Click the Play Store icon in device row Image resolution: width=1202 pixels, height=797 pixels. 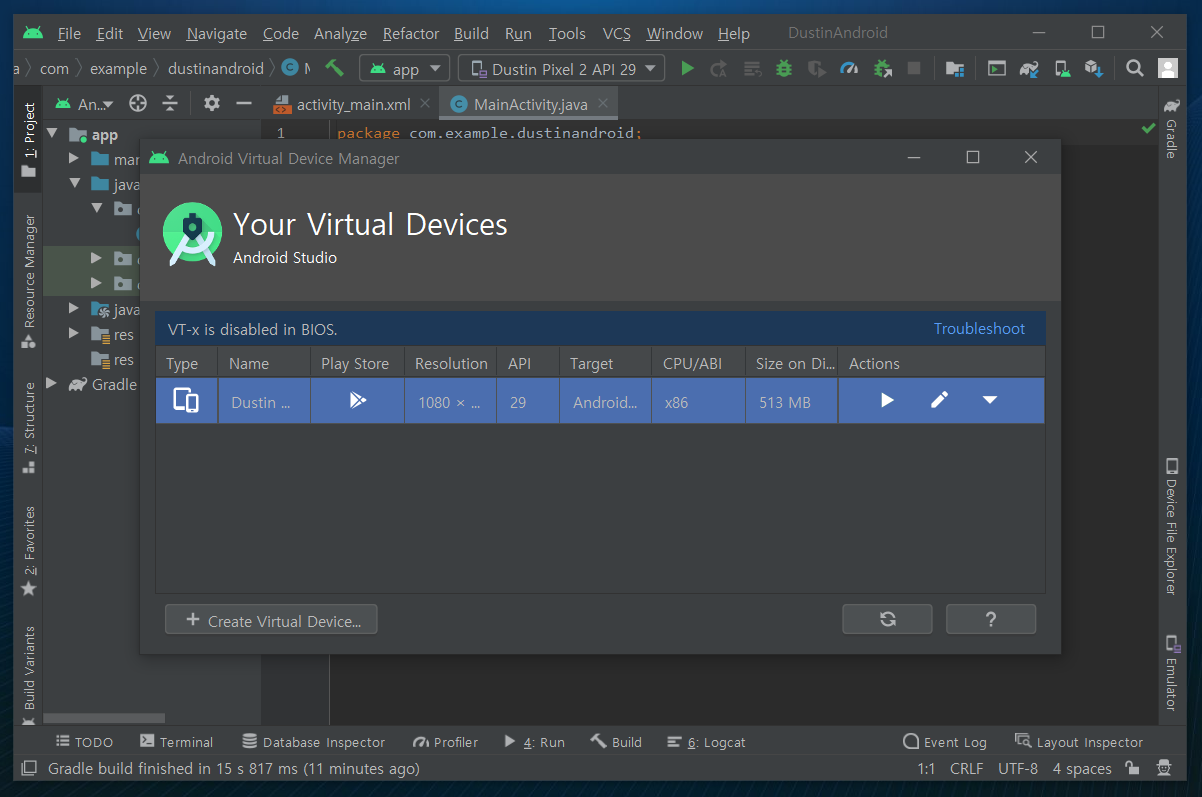357,400
